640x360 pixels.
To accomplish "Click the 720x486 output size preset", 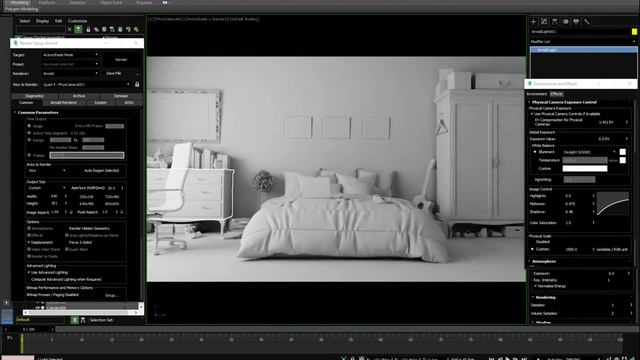I will (x=112, y=197).
